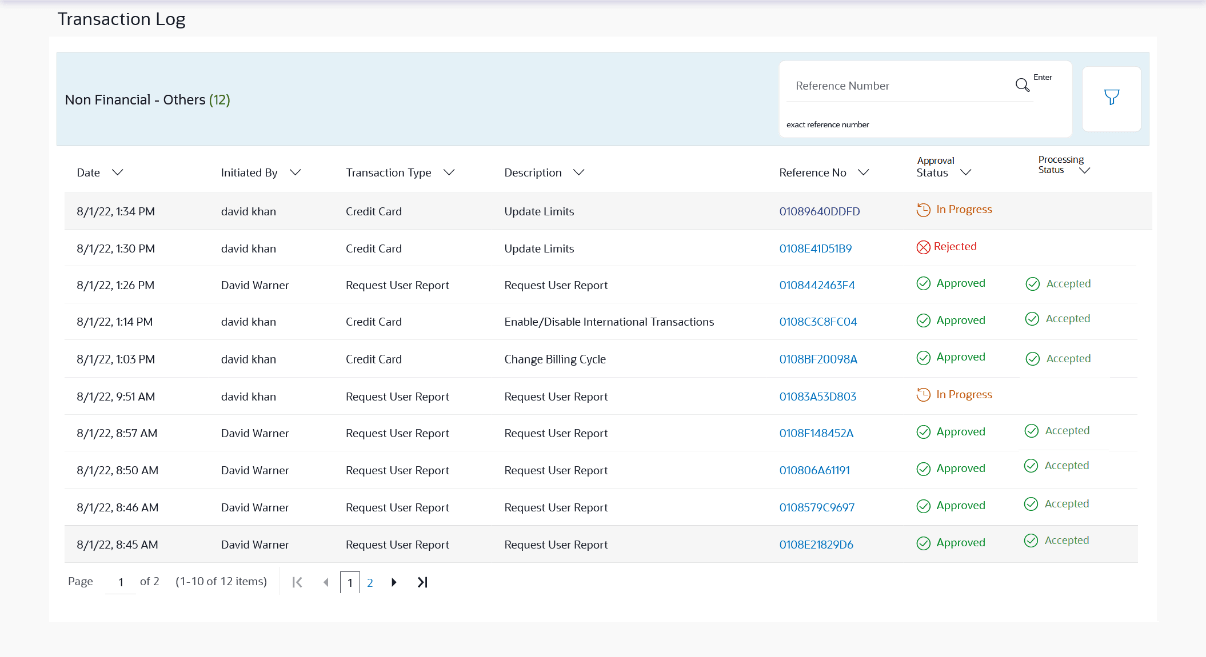Open reference 0108BF20098A link
1206x657 pixels.
(817, 360)
